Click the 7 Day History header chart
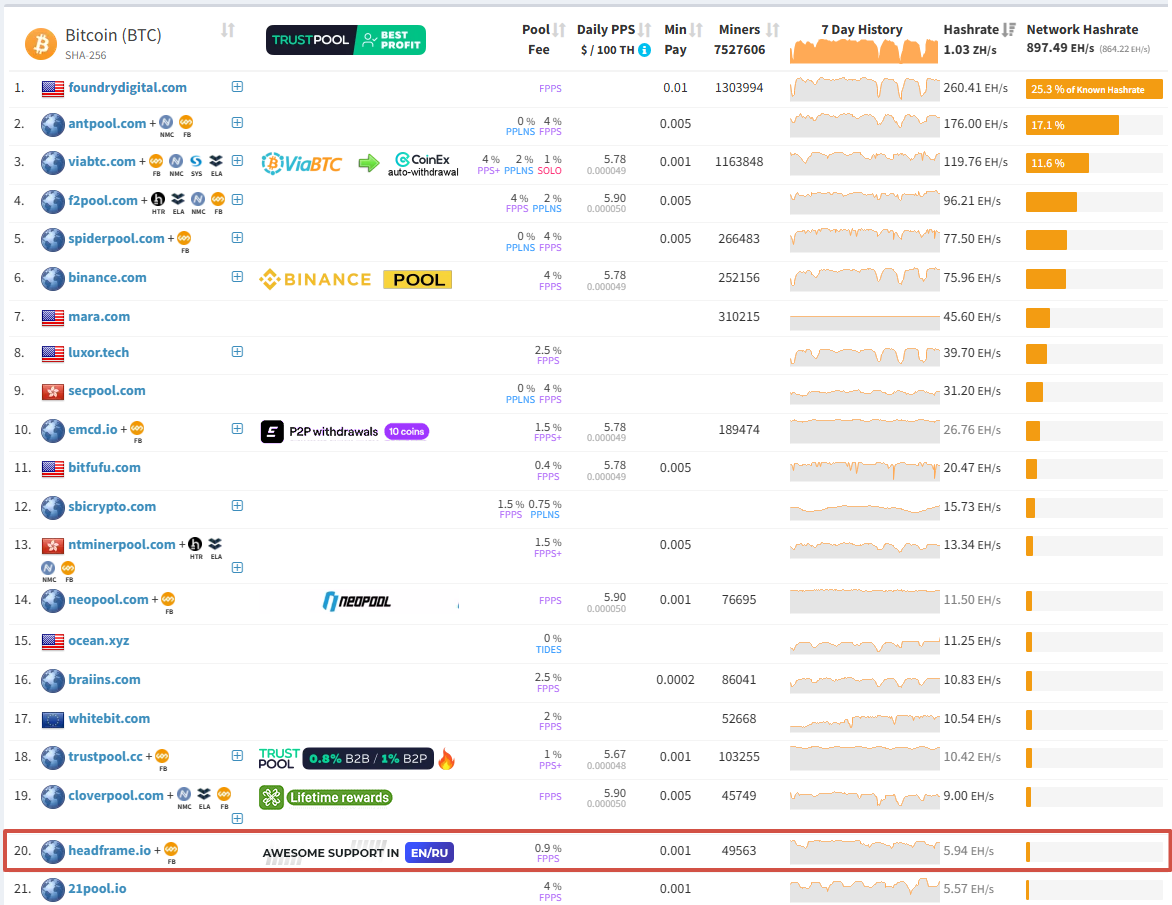 [863, 51]
